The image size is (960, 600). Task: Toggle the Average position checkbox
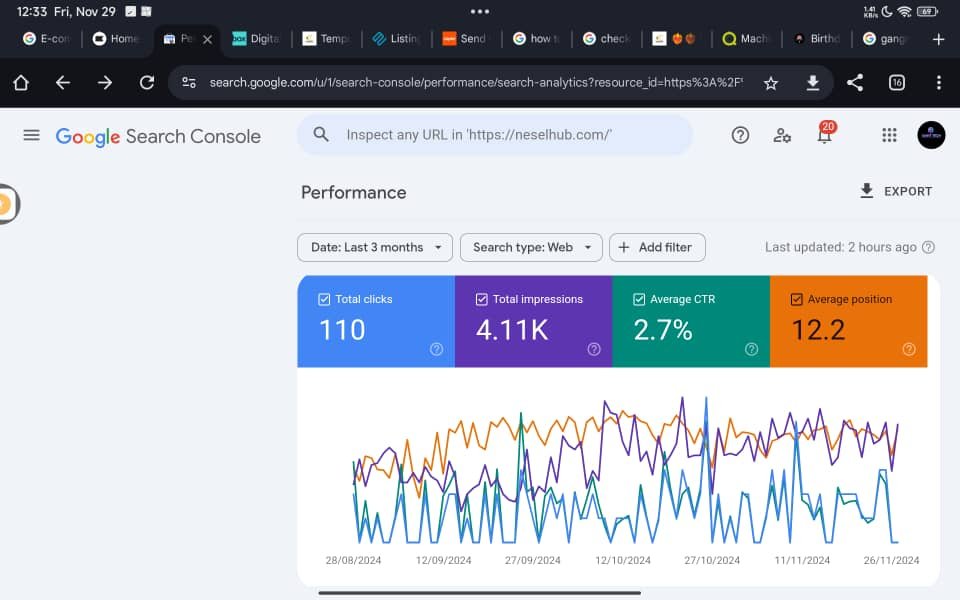(x=797, y=299)
